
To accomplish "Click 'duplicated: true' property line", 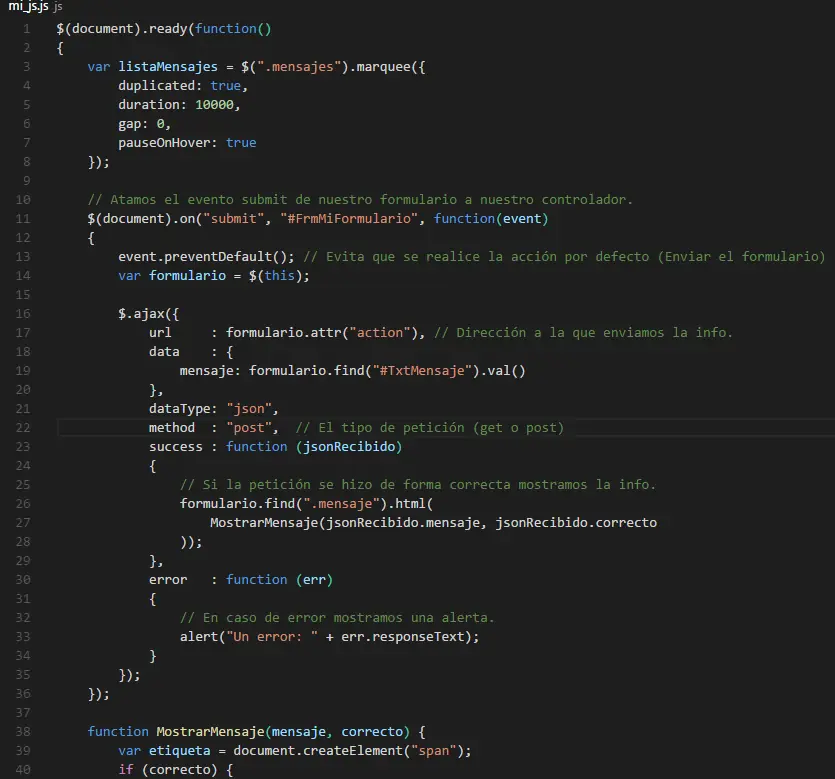I will coord(183,86).
